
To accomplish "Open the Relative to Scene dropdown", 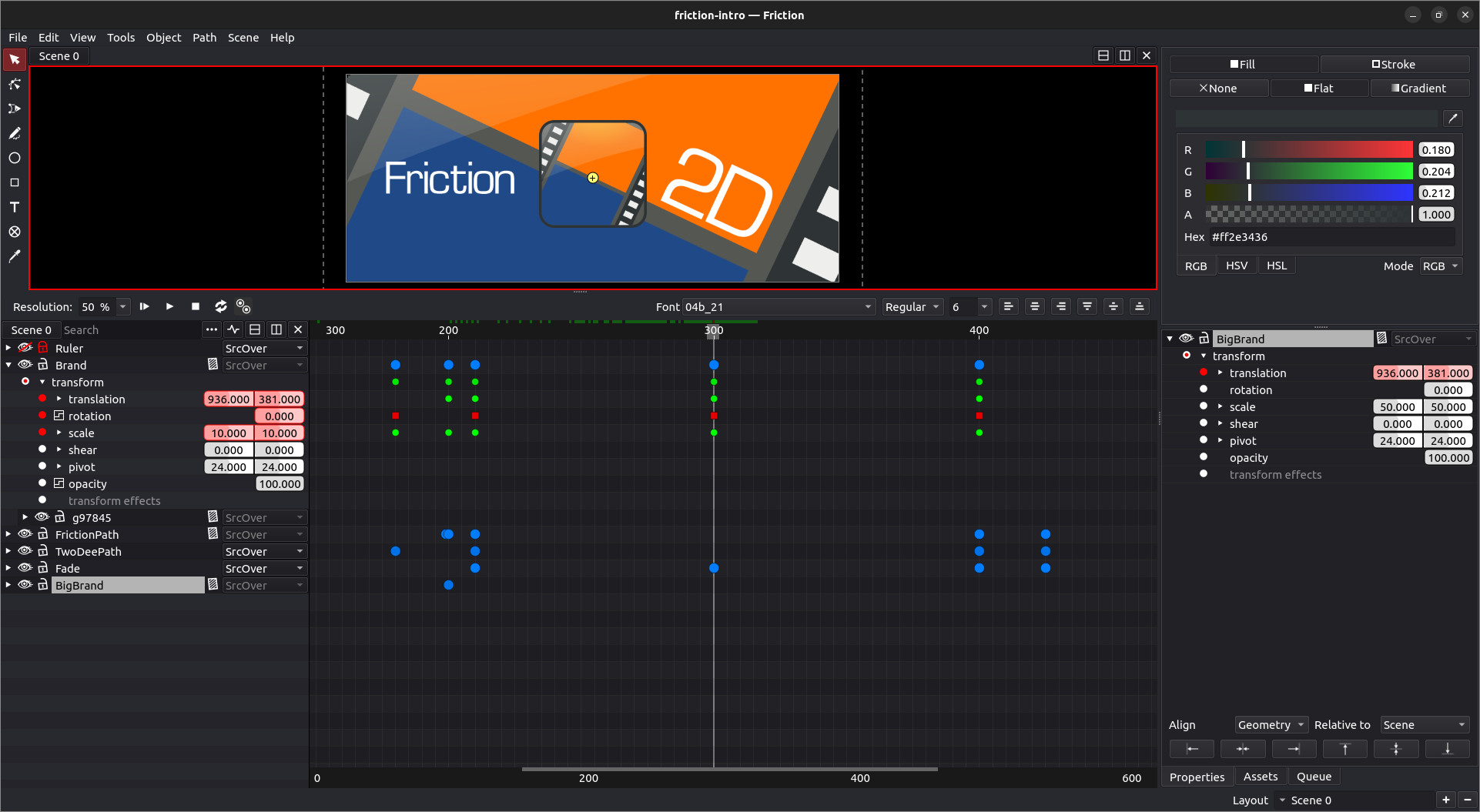I will pos(1425,724).
